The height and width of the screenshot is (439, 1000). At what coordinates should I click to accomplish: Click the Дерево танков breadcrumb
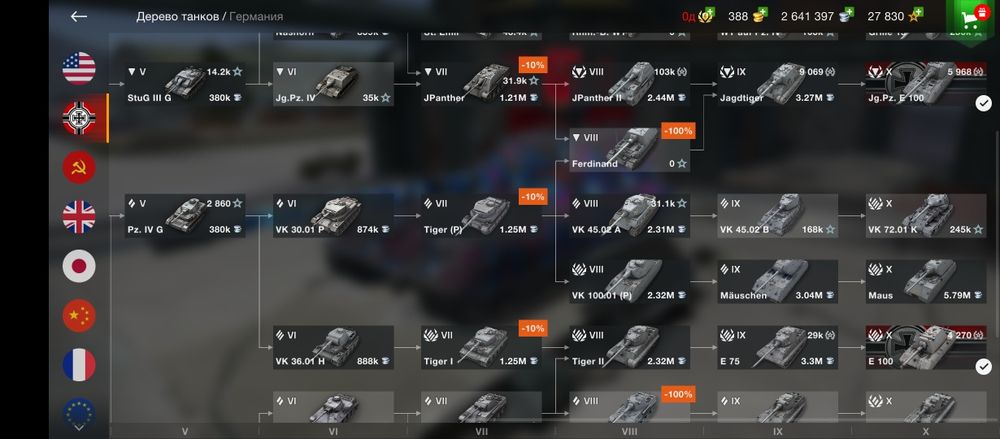pos(177,17)
